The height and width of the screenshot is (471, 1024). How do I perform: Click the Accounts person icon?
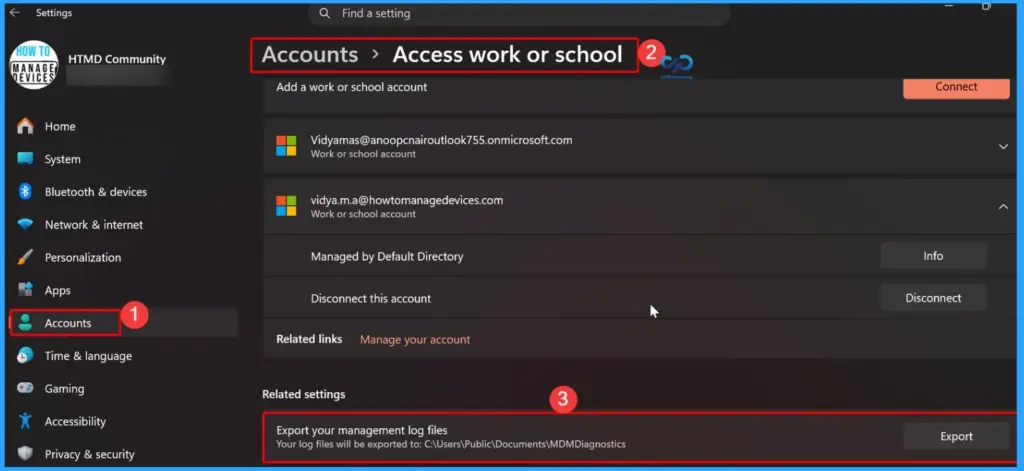coord(25,323)
